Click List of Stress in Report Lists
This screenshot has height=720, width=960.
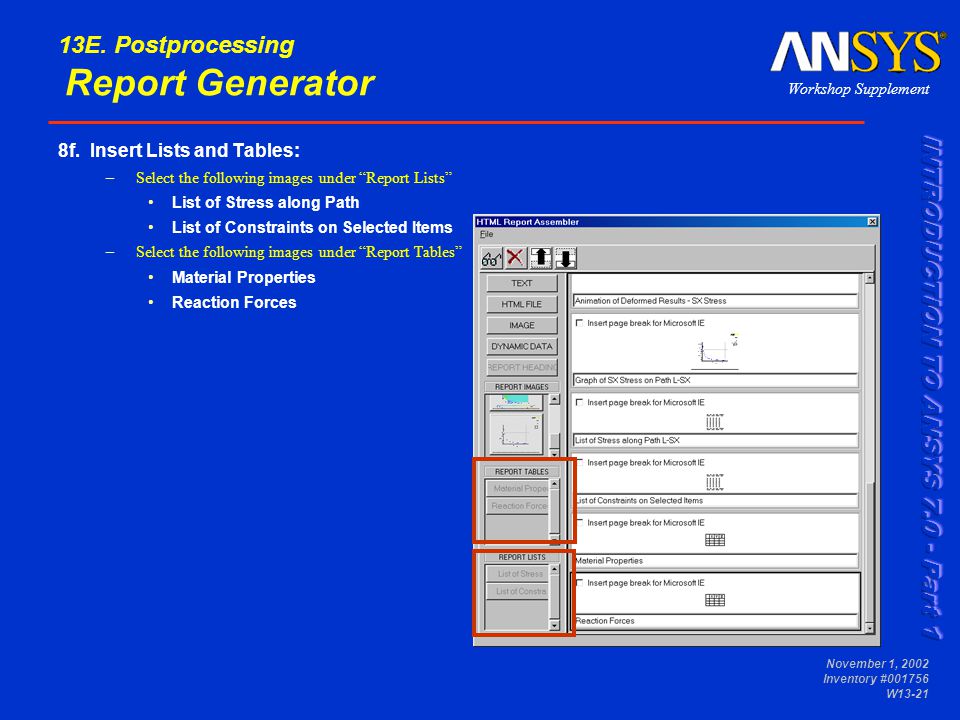518,574
